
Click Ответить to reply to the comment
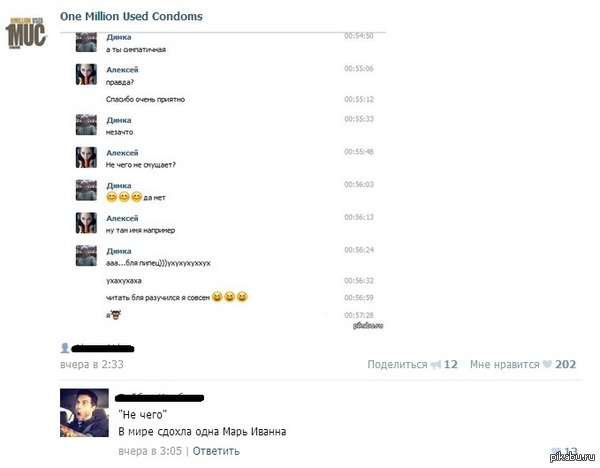tap(216, 451)
